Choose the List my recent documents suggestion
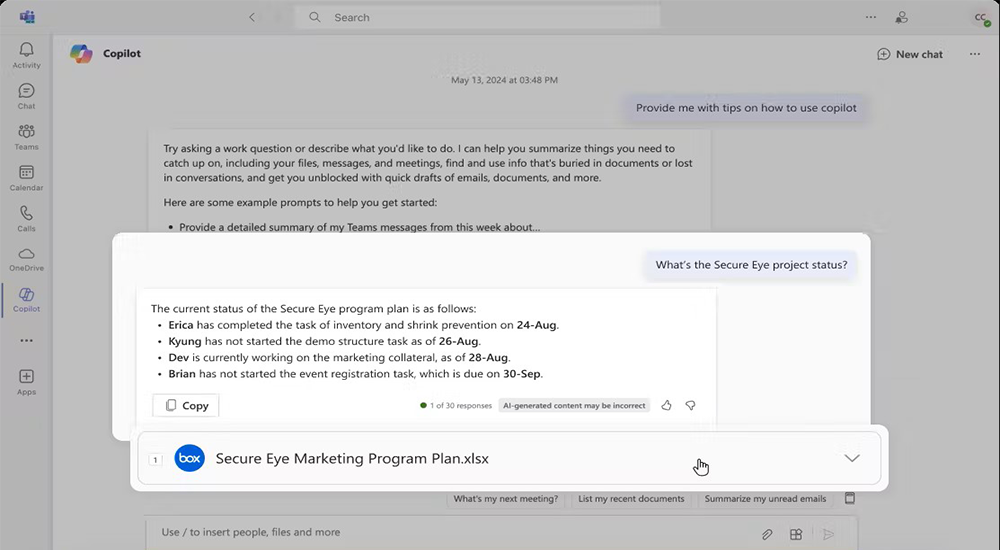The width and height of the screenshot is (1000, 550). click(x=631, y=499)
